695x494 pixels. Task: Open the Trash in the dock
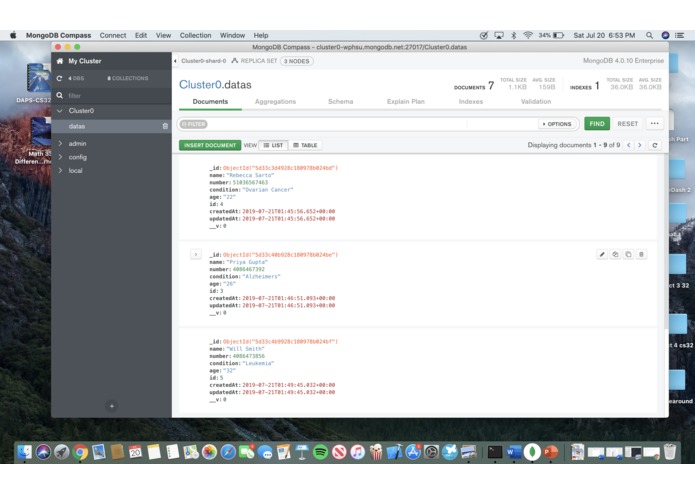670,452
